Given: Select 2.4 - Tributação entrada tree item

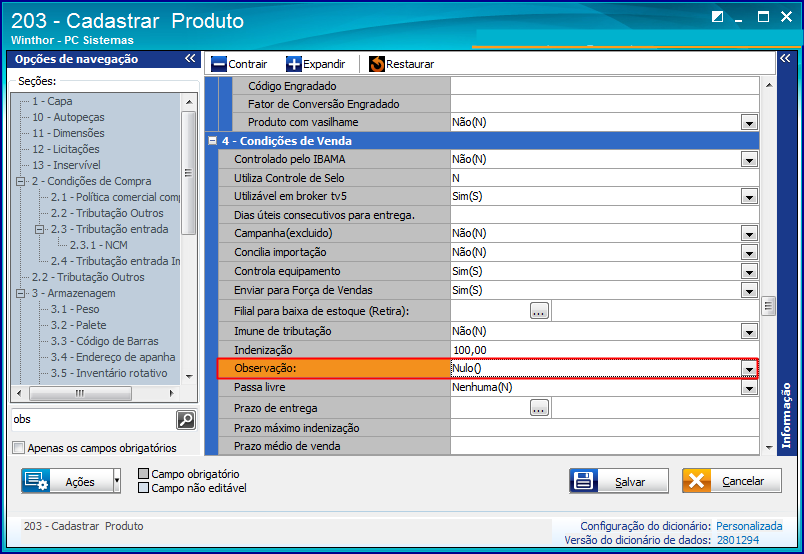Looking at the screenshot, I should tap(115, 261).
